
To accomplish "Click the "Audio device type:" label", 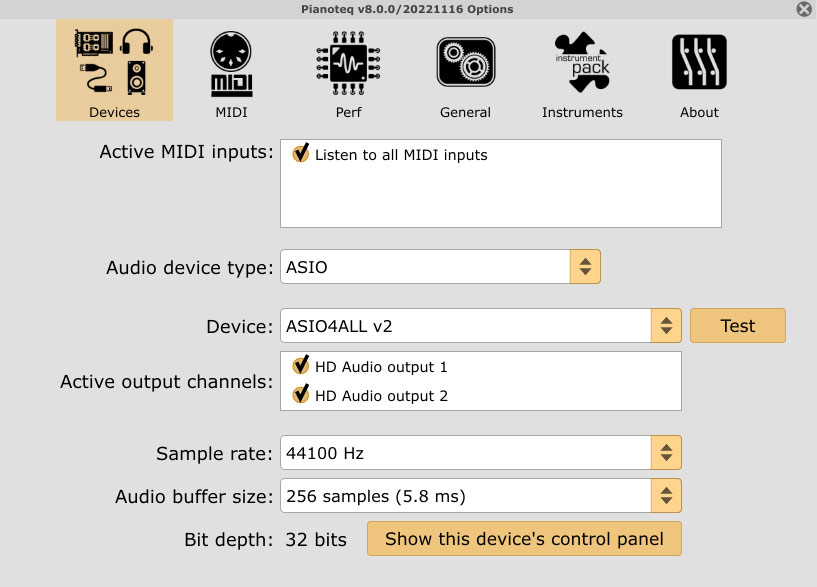I will [190, 267].
